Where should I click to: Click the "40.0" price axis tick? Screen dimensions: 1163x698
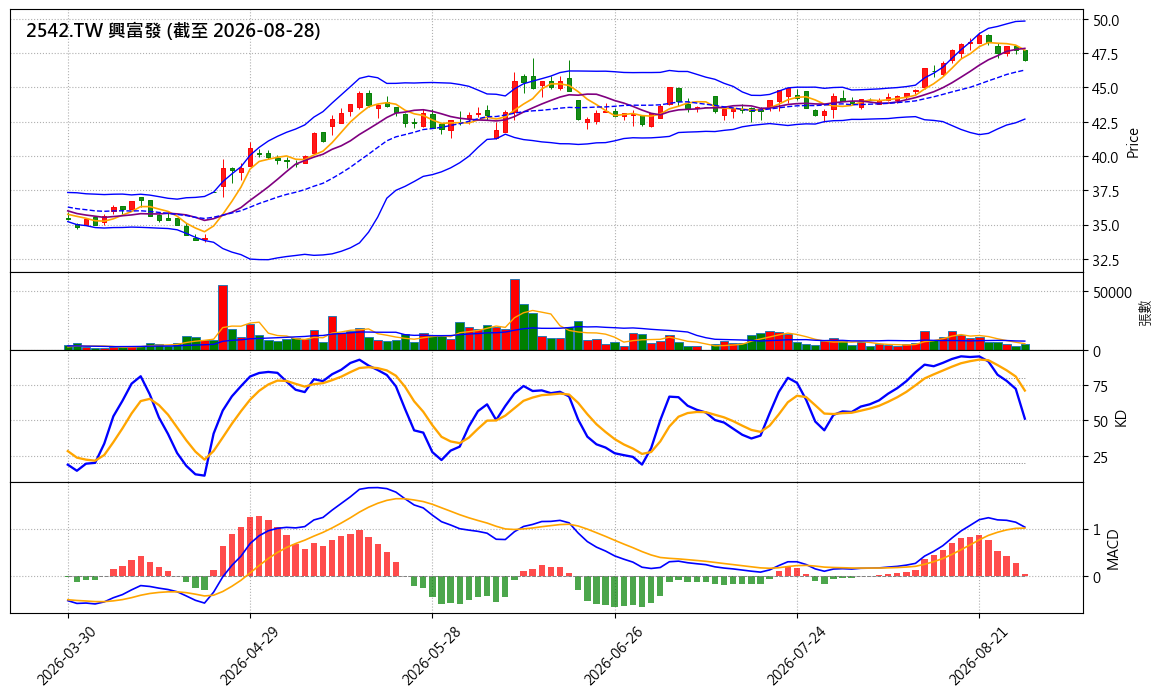[1106, 157]
